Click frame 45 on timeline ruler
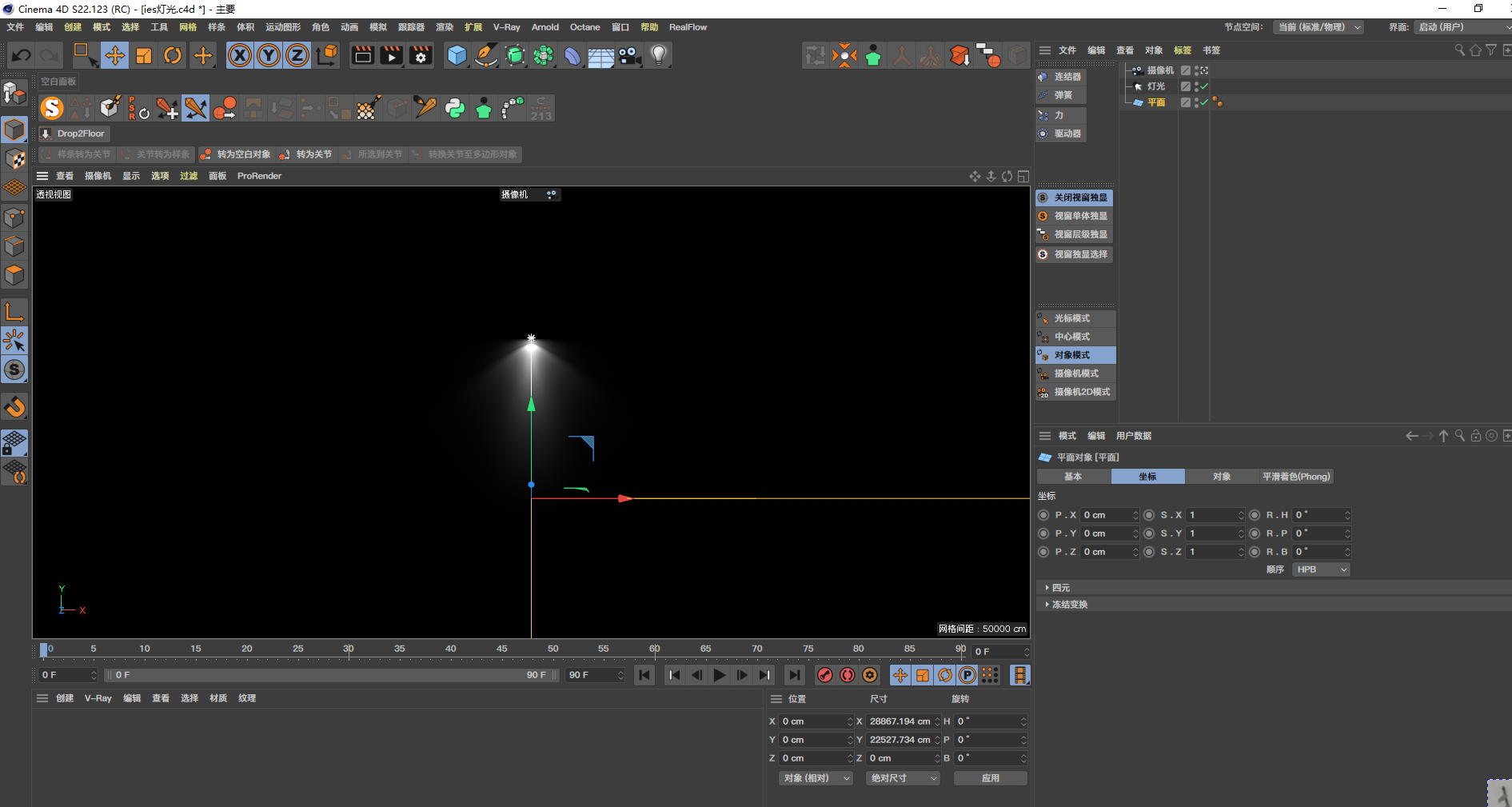 [501, 649]
